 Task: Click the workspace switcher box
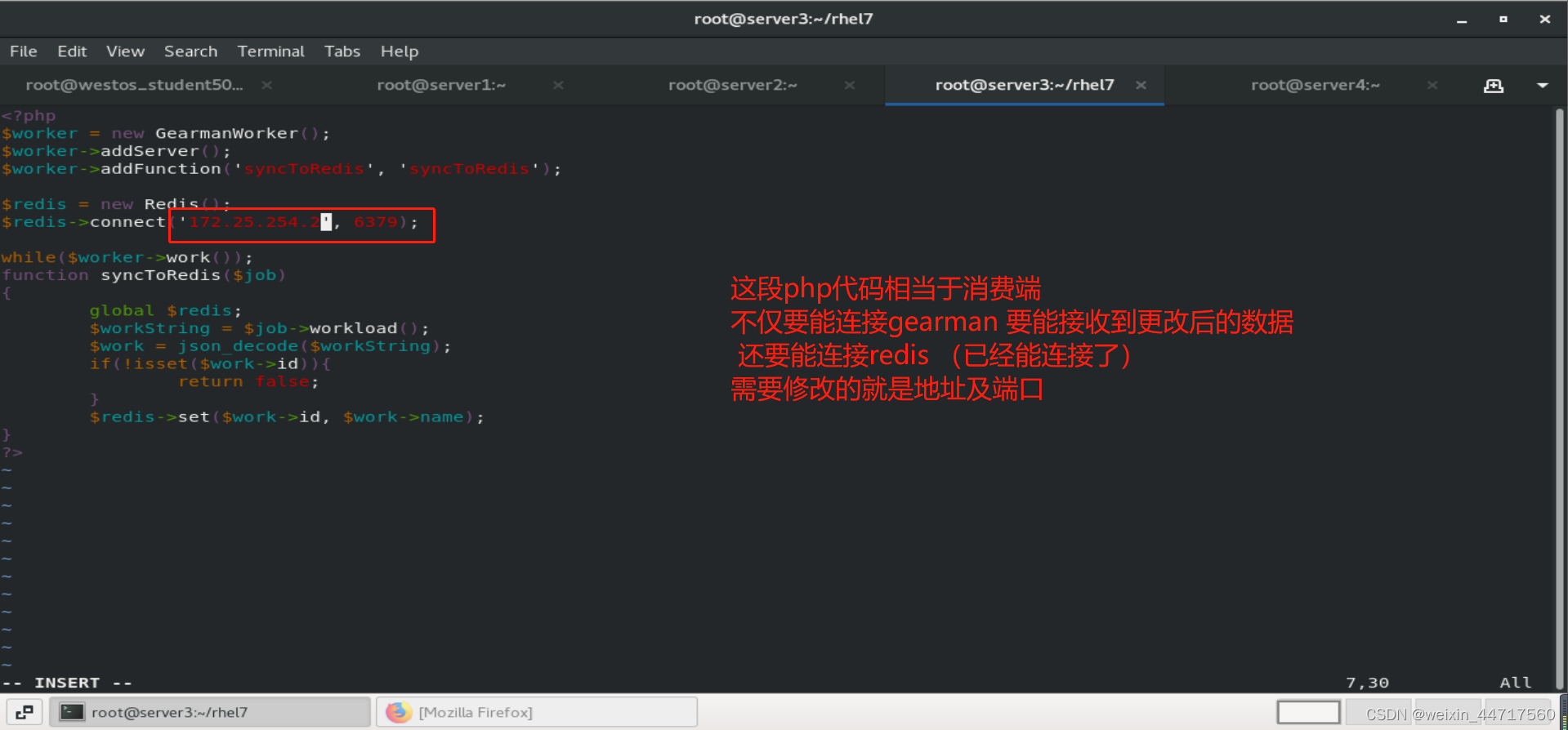pyautogui.click(x=1308, y=712)
